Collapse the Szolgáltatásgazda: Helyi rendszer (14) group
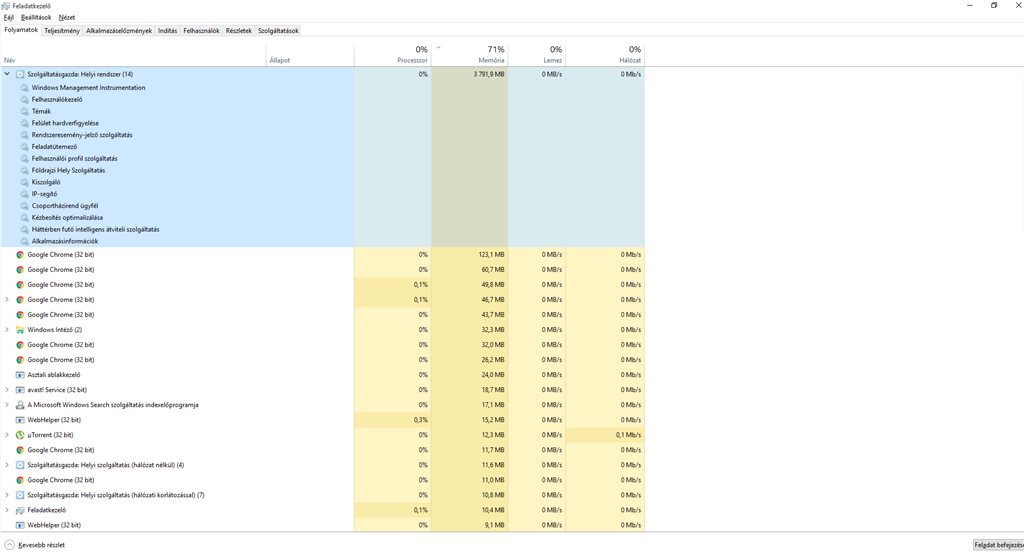This screenshot has width=1024, height=555. (7, 74)
